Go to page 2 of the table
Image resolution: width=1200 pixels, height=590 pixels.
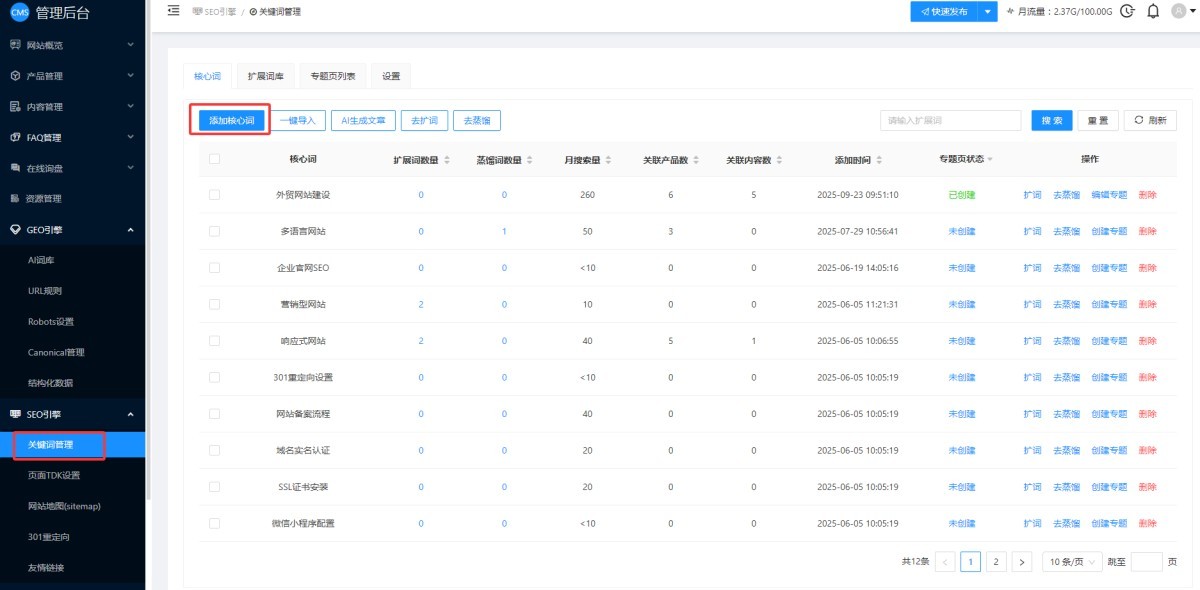[996, 562]
